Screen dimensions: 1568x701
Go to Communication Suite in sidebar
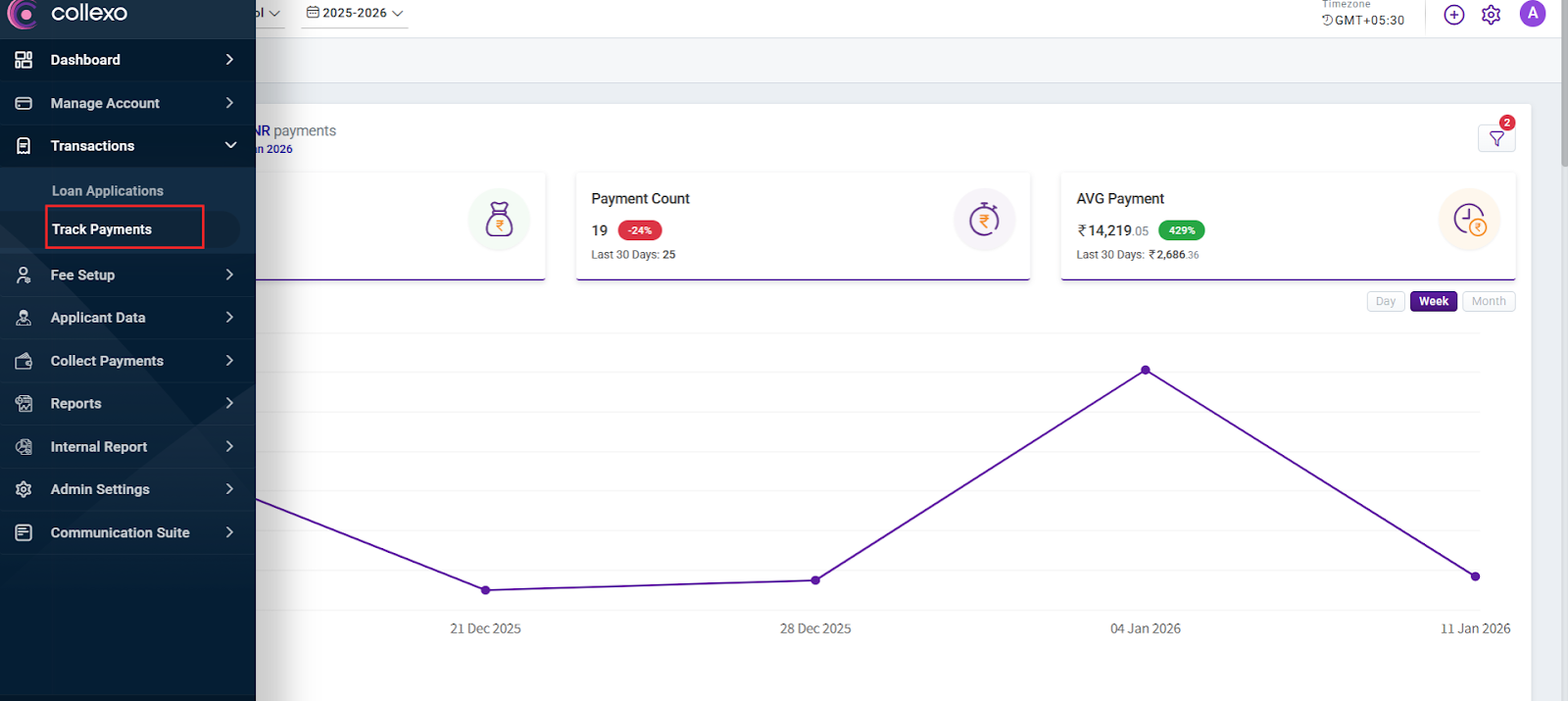click(x=127, y=532)
